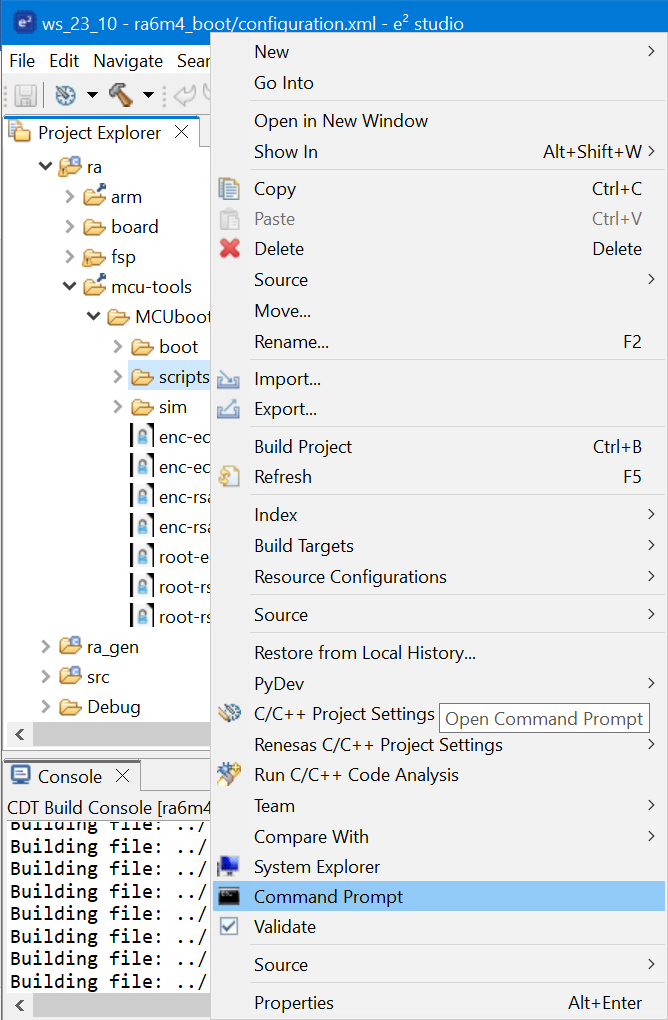Select the Console tab
Viewport: 668px width, 1020px height.
pyautogui.click(x=72, y=775)
